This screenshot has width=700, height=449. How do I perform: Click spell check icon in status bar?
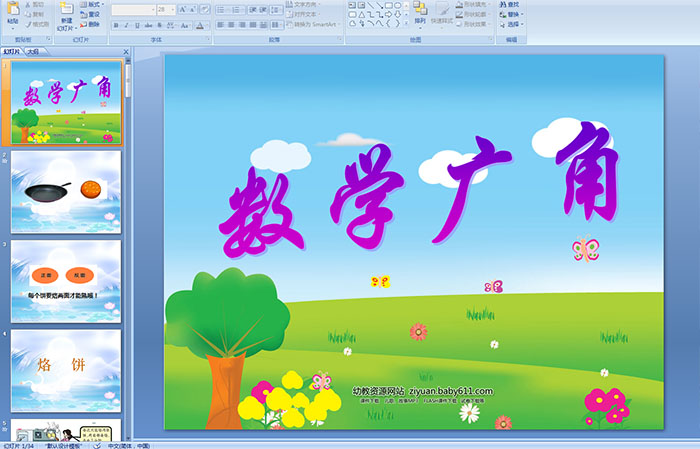point(97,446)
